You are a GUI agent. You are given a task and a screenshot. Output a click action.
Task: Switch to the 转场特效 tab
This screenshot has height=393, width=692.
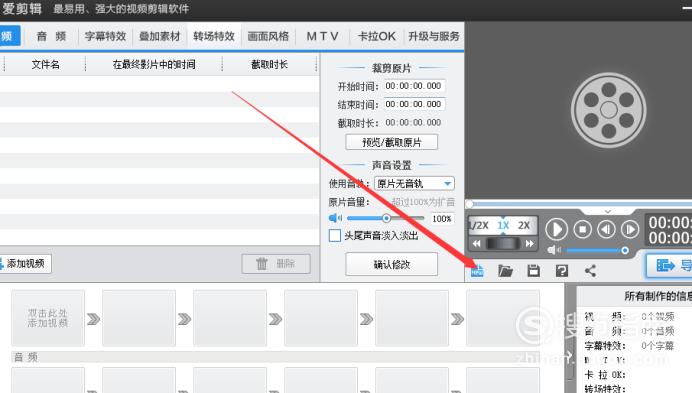[x=214, y=36]
